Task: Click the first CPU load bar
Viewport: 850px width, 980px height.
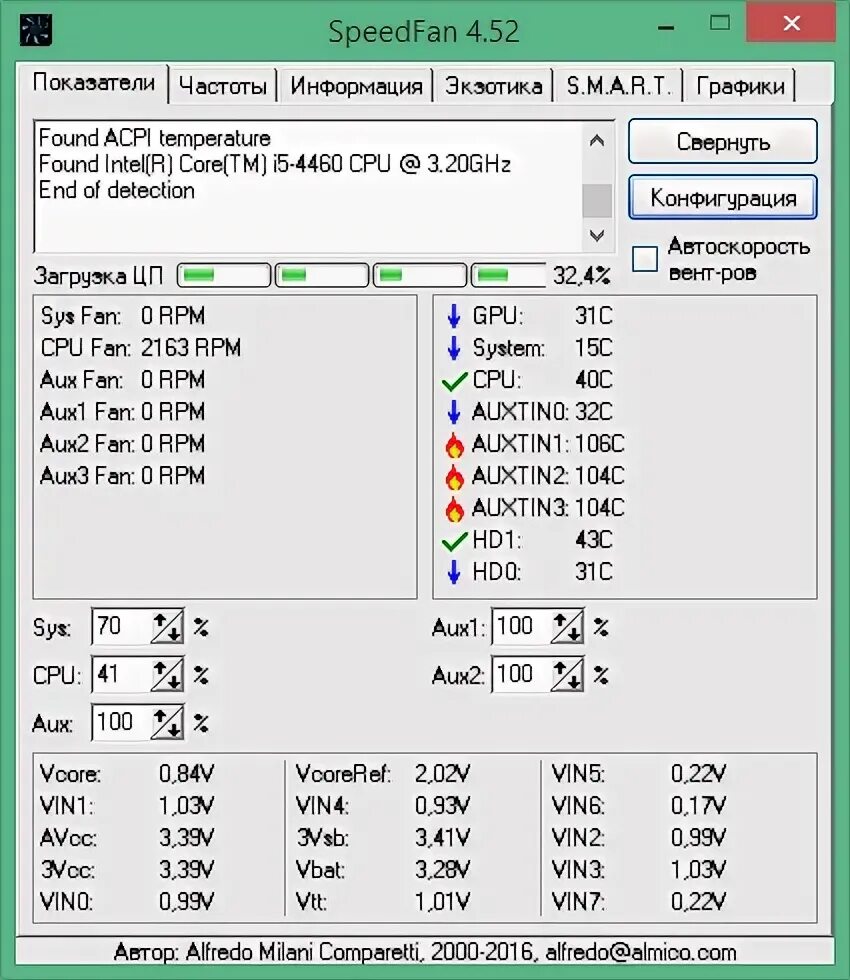Action: click(224, 275)
